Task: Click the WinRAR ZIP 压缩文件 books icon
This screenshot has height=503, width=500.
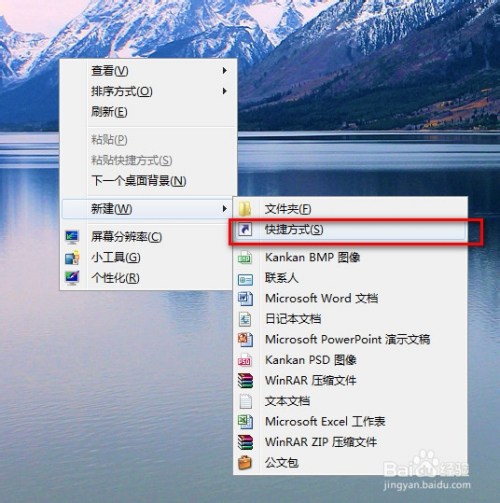Action: tap(245, 442)
